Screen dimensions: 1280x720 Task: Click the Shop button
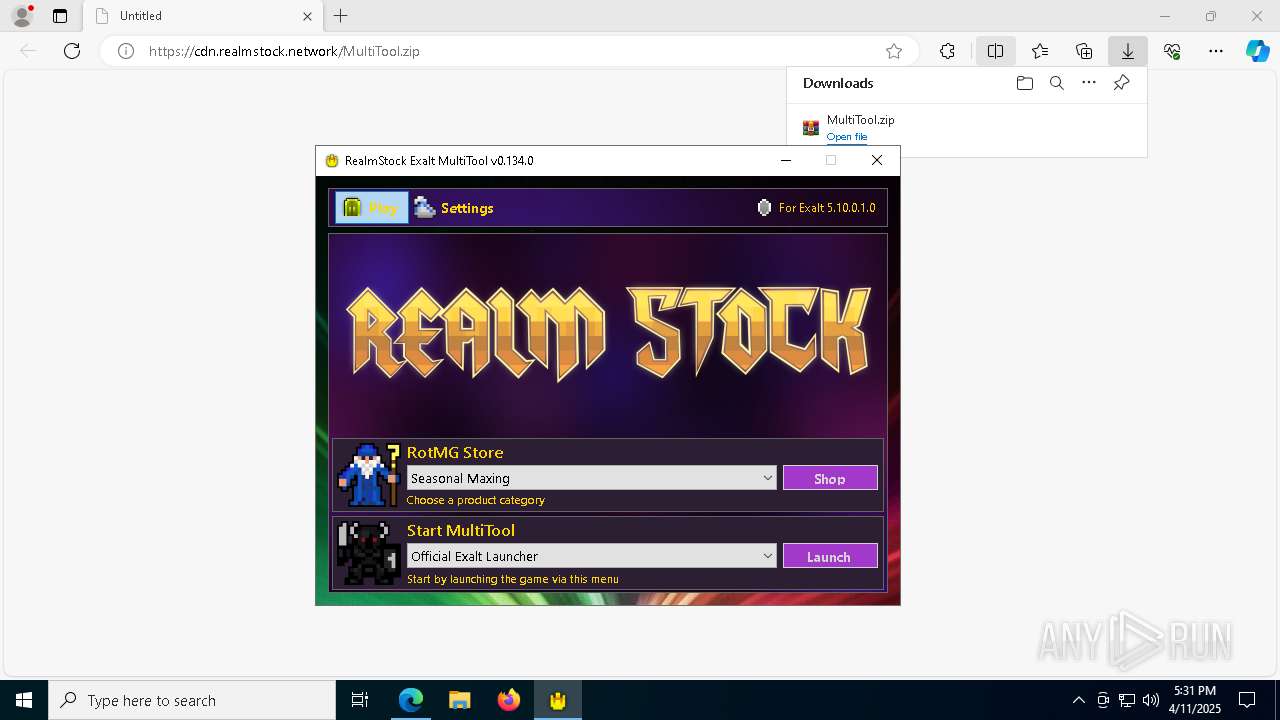pyautogui.click(x=830, y=478)
